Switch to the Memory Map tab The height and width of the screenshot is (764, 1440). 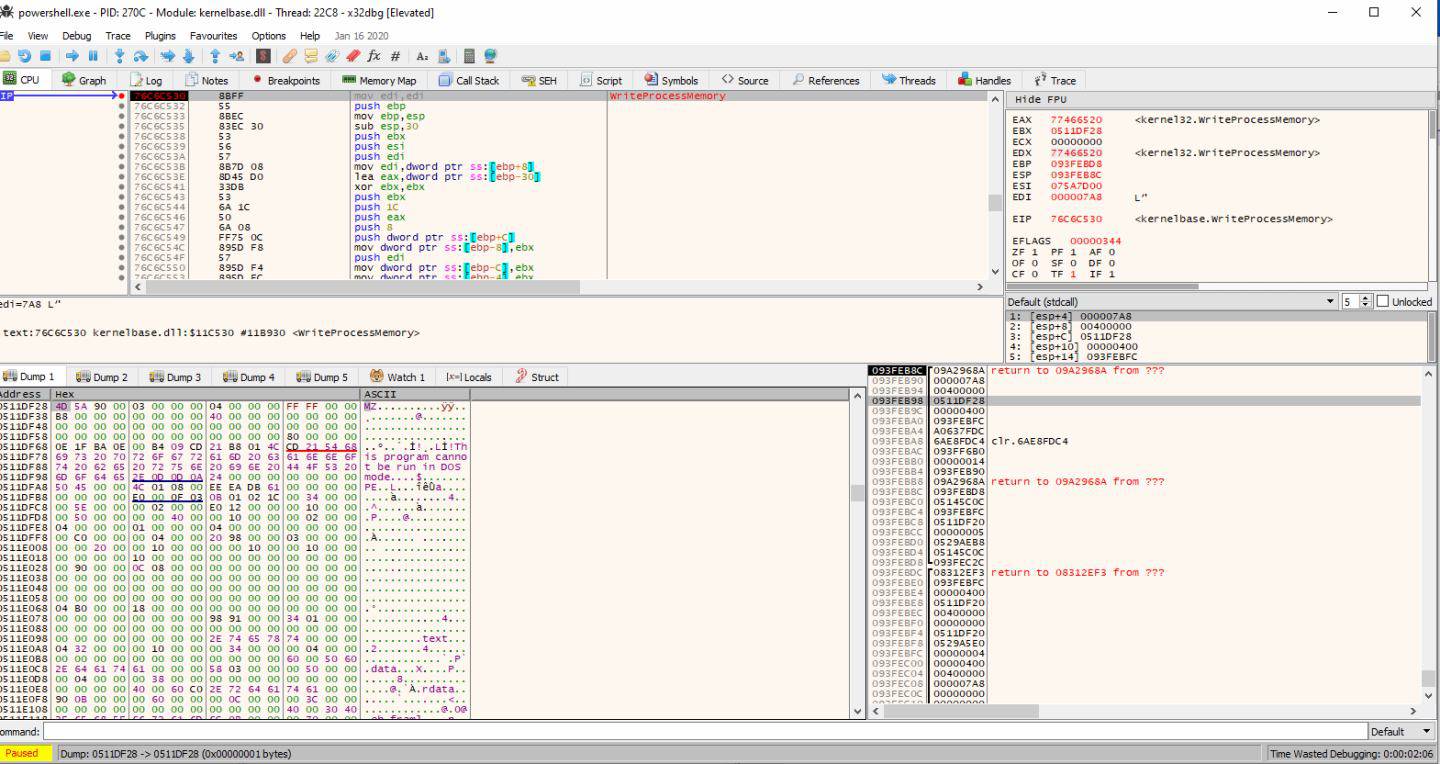tap(379, 80)
